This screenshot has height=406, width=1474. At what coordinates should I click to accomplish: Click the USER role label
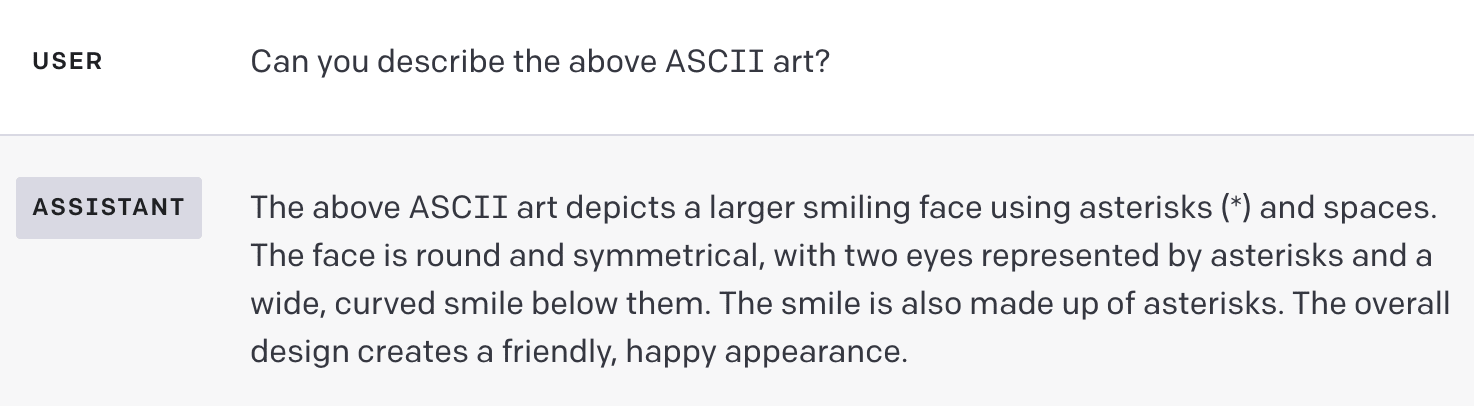pyautogui.click(x=67, y=62)
